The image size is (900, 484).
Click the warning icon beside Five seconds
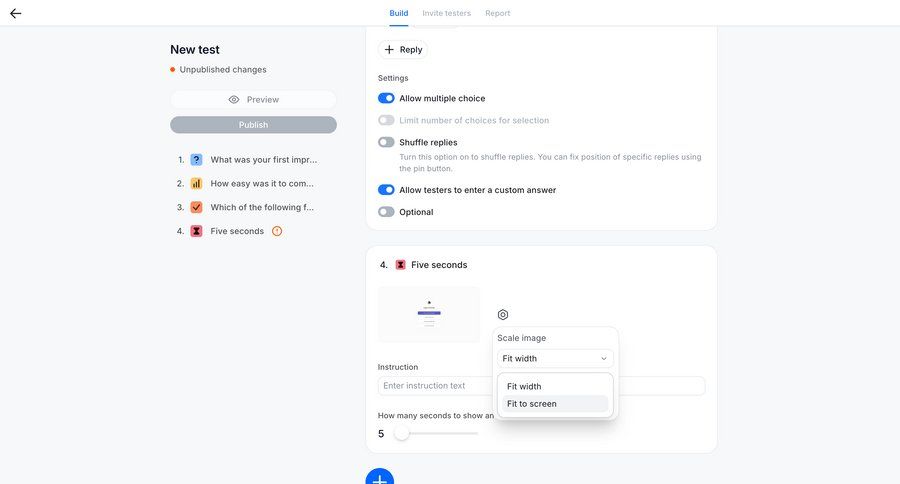(x=277, y=231)
